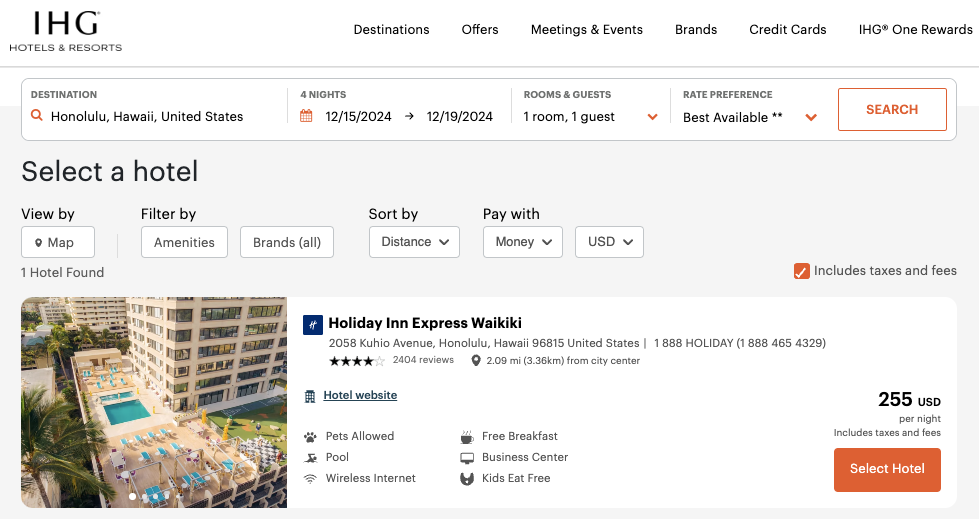The height and width of the screenshot is (519, 979).
Task: Open Meetings & Events menu
Action: point(587,29)
